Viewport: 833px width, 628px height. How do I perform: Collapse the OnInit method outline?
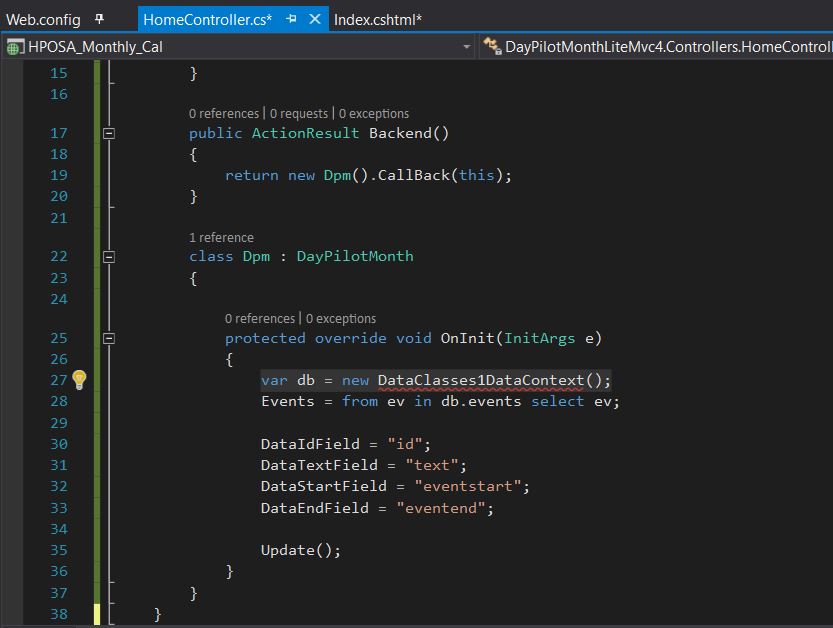click(109, 338)
